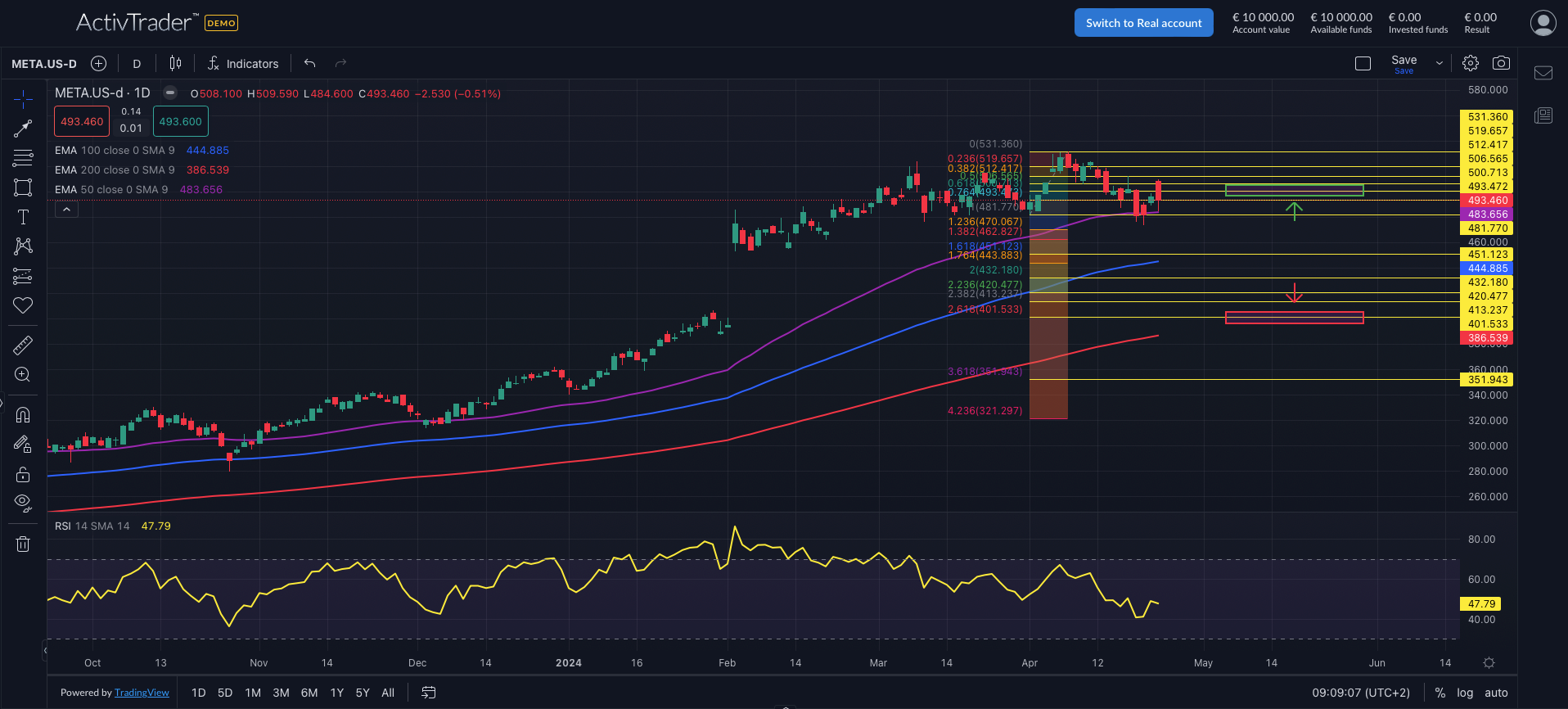Collapse the indicator legend chevron

[x=66, y=210]
